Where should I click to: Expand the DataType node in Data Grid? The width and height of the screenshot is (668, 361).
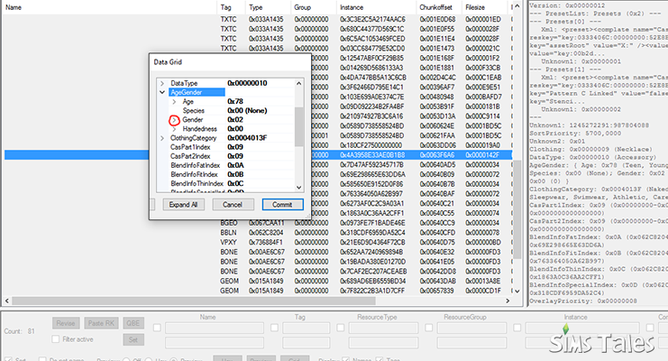(x=162, y=83)
